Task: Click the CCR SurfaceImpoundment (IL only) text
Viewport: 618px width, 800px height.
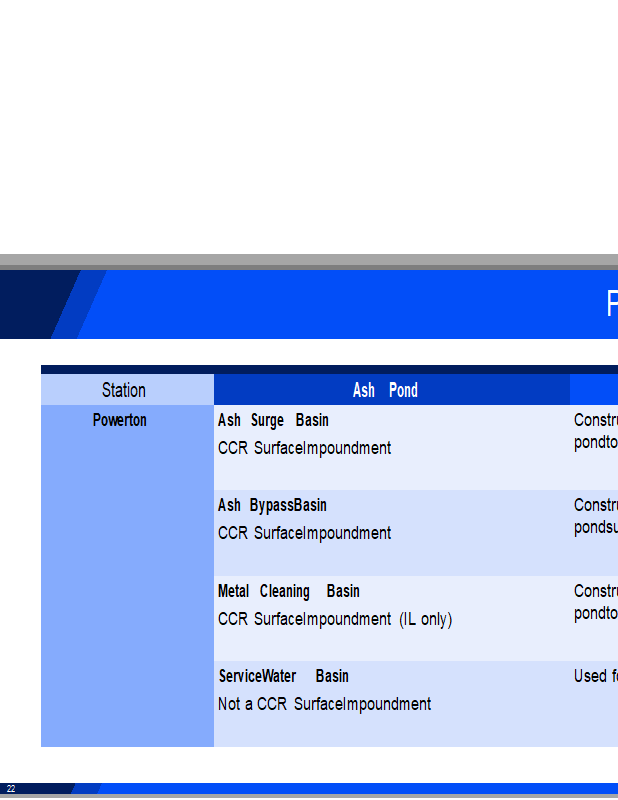Action: 334,619
